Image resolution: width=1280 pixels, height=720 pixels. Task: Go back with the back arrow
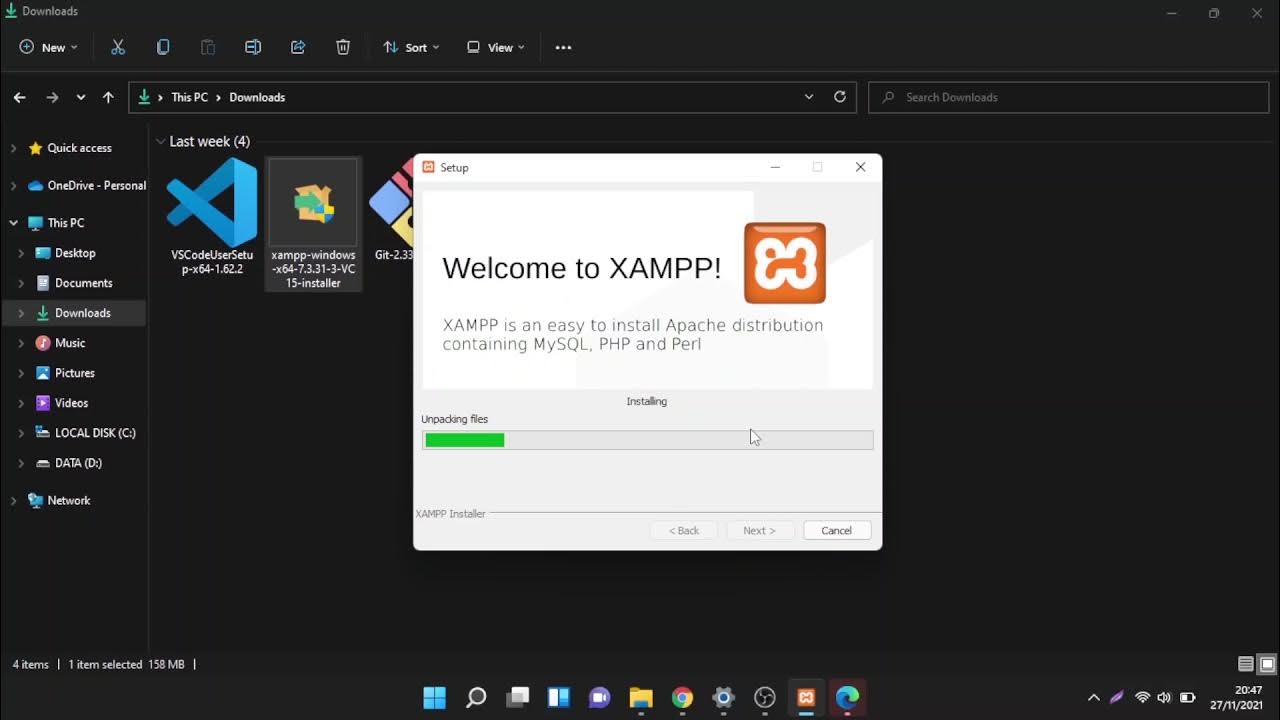click(x=19, y=97)
